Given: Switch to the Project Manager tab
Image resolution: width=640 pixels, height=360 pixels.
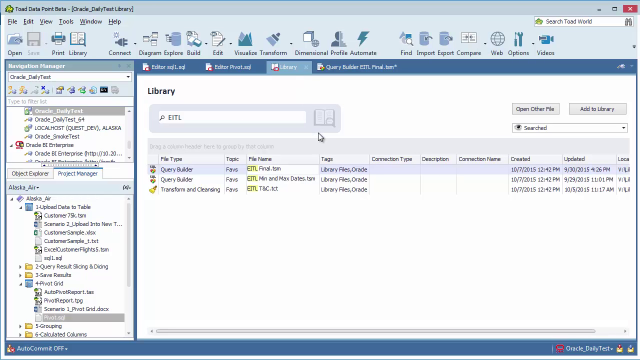Looking at the screenshot, I should pos(78,173).
